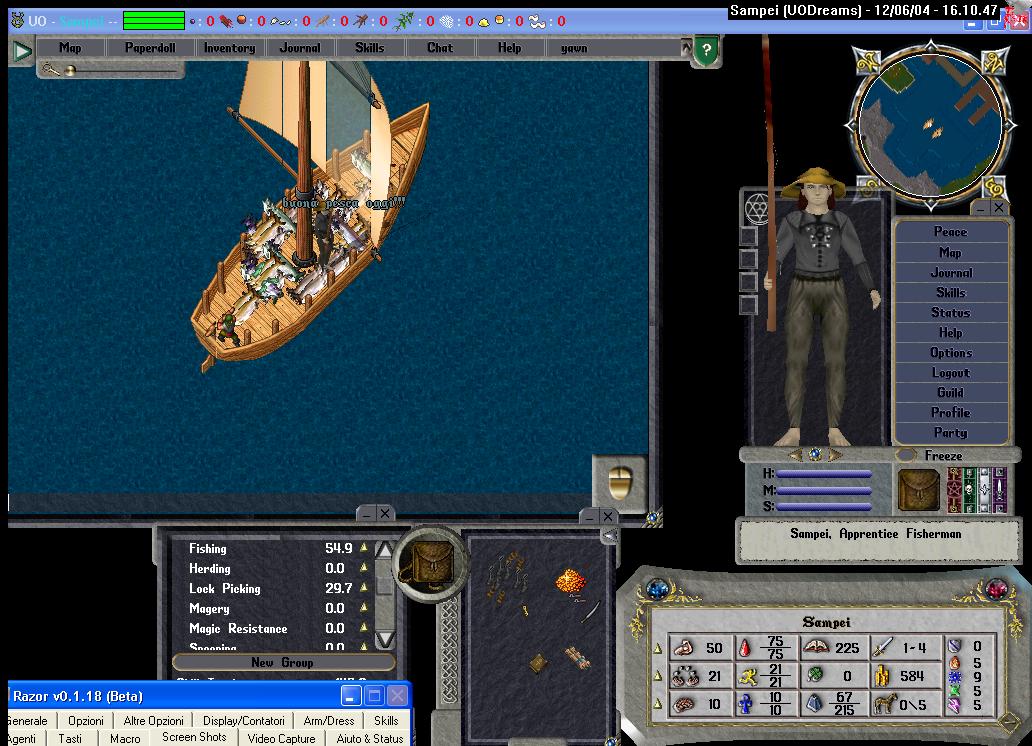Toggle the Fishing skill lock arrow
This screenshot has height=746, width=1032.
click(x=364, y=547)
